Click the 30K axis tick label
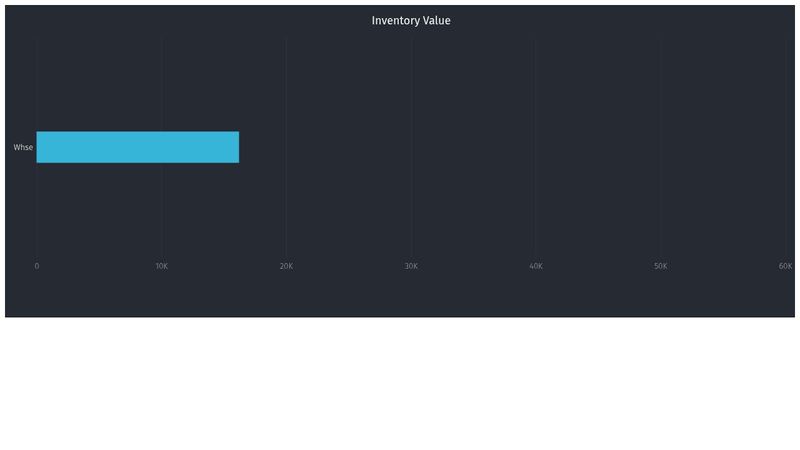 click(x=411, y=266)
